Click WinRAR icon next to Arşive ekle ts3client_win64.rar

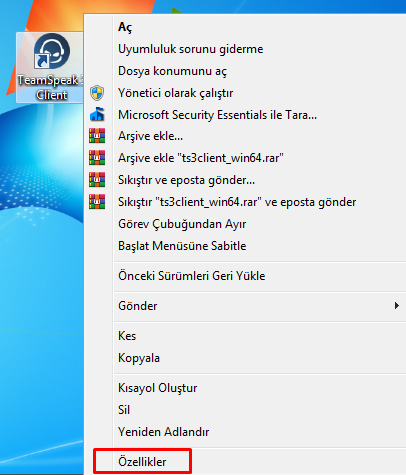pos(97,158)
